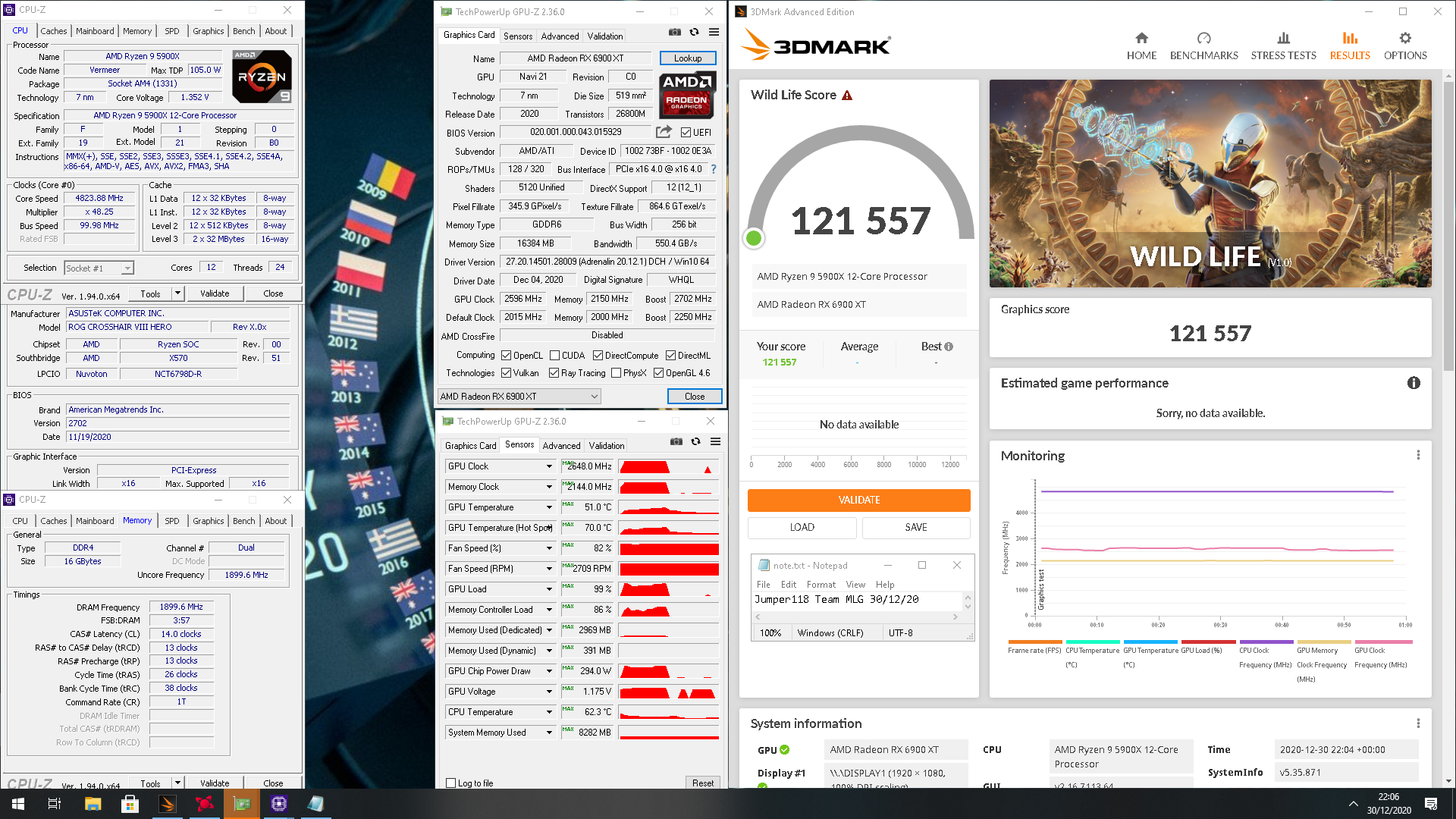Open hamburger menu in upper GPU-Z window
The height and width of the screenshot is (819, 1456).
[714, 32]
